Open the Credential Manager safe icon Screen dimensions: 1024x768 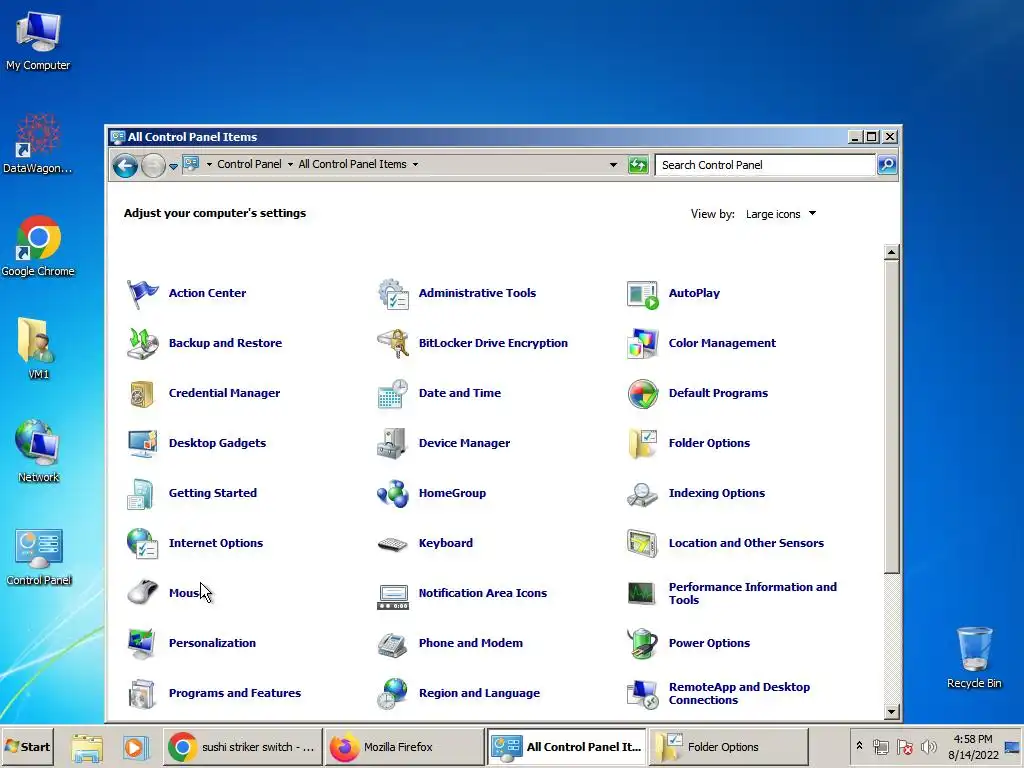coord(142,394)
